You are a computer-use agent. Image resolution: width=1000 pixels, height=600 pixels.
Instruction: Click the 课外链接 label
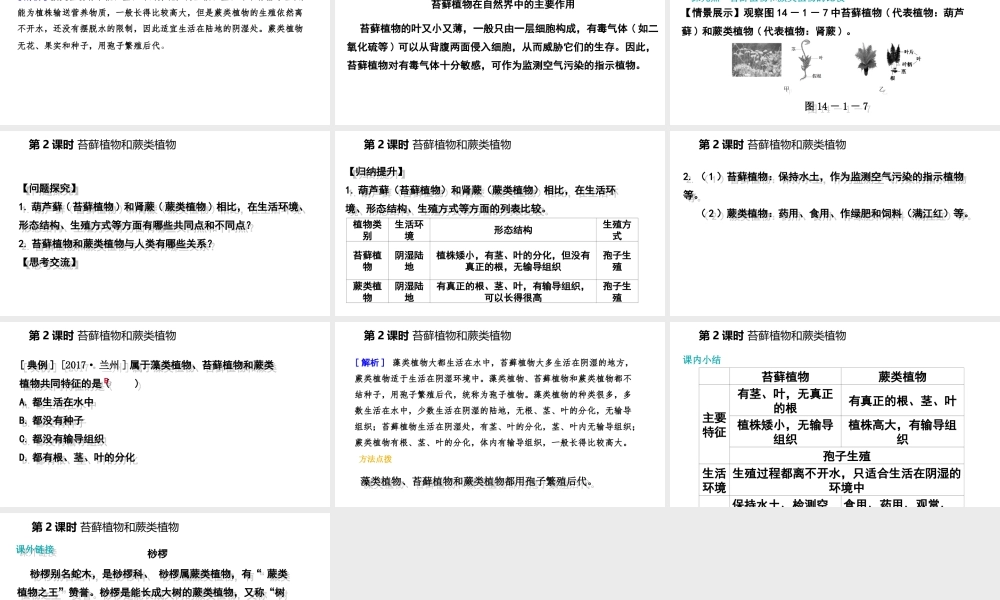(35, 550)
